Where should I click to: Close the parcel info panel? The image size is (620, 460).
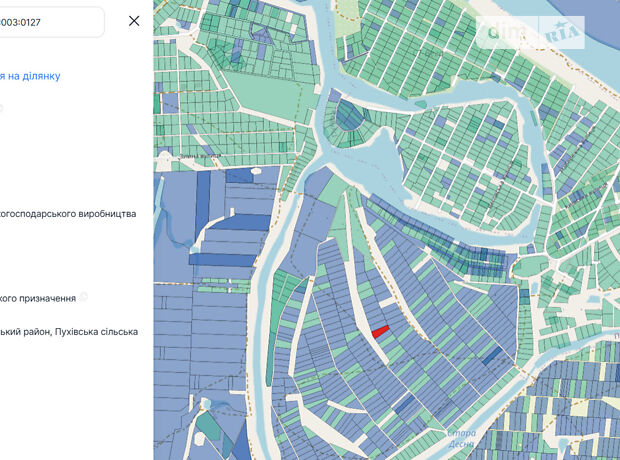(x=134, y=21)
